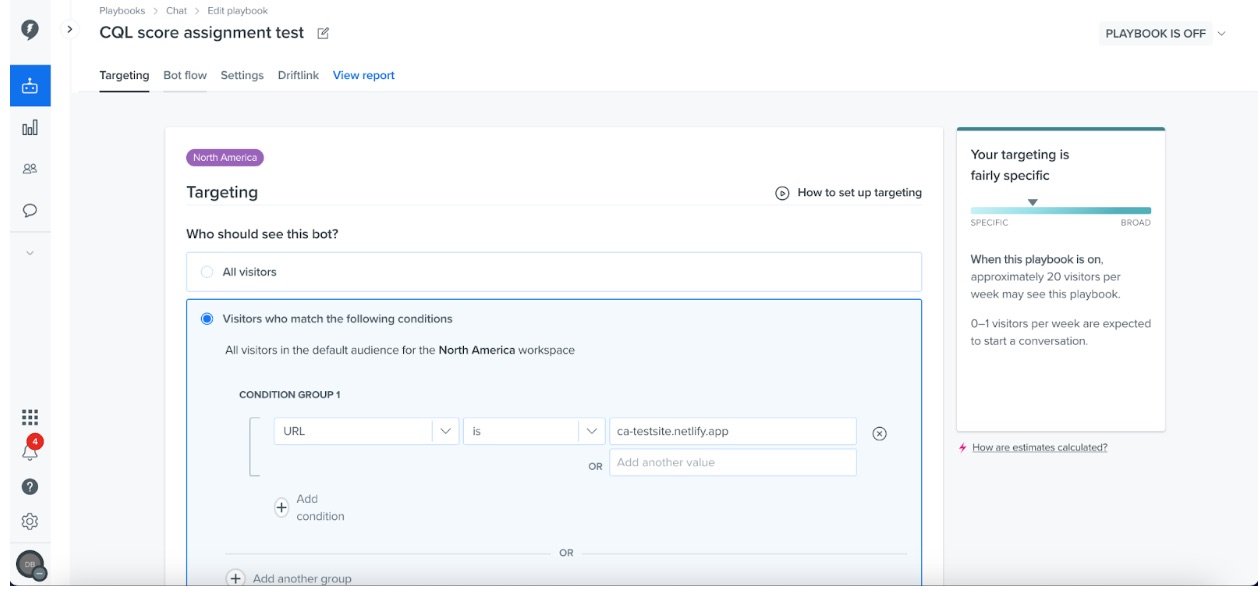
Task: Open the Playbooks bot icon in sidebar
Action: [30, 86]
